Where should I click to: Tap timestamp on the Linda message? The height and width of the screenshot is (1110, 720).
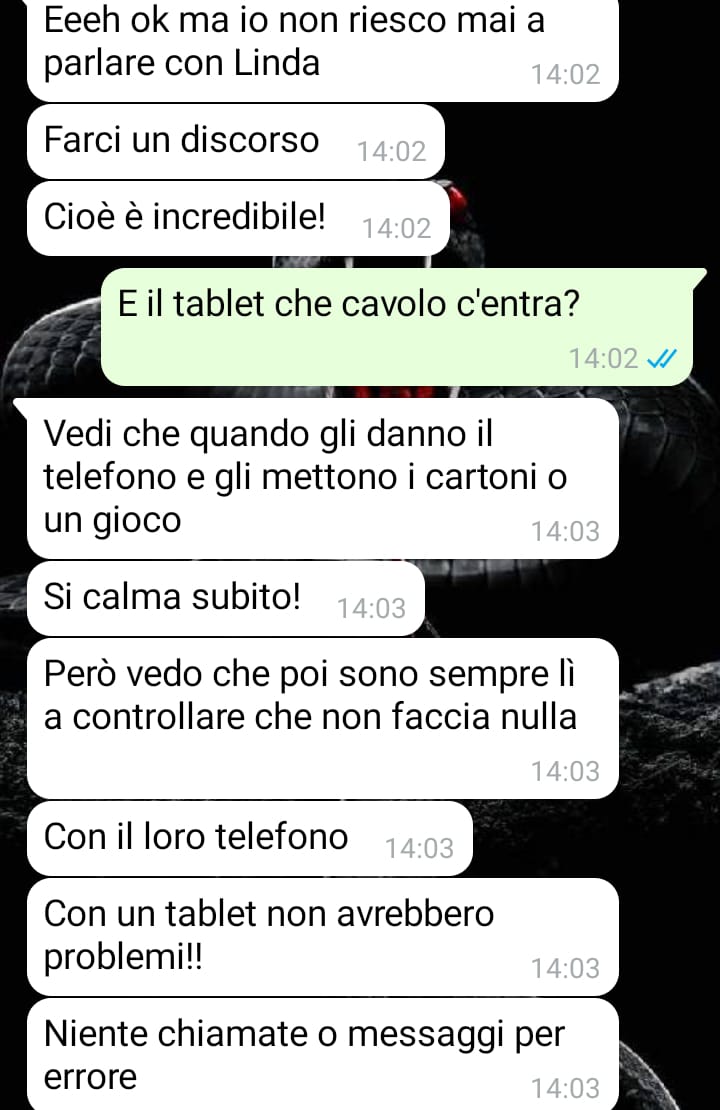point(566,74)
